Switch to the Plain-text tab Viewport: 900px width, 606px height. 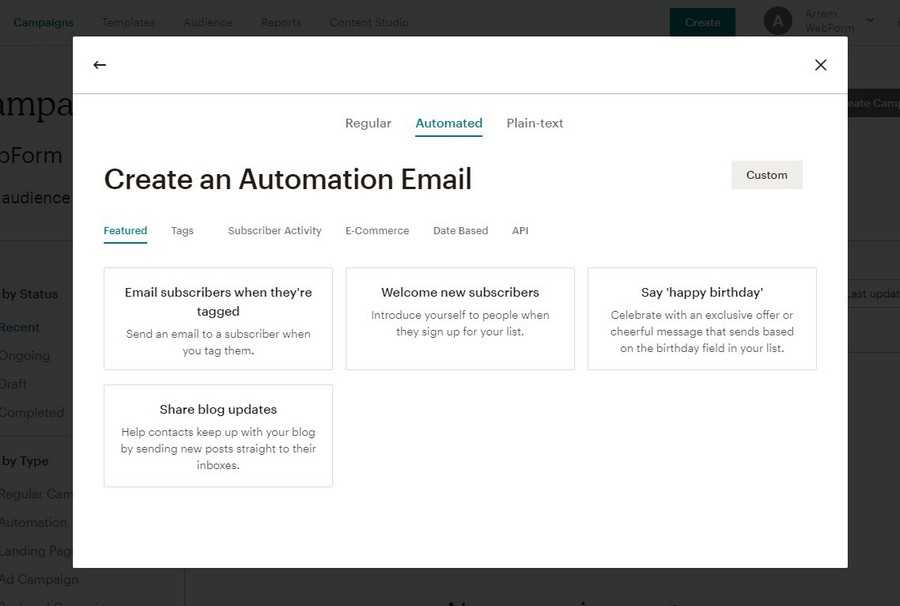pyautogui.click(x=535, y=123)
